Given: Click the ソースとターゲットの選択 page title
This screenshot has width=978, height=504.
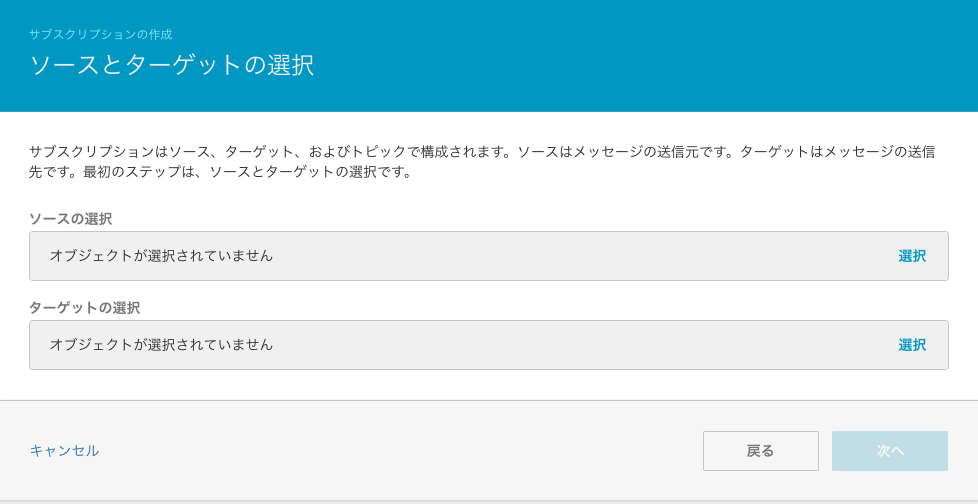Looking at the screenshot, I should click(171, 66).
